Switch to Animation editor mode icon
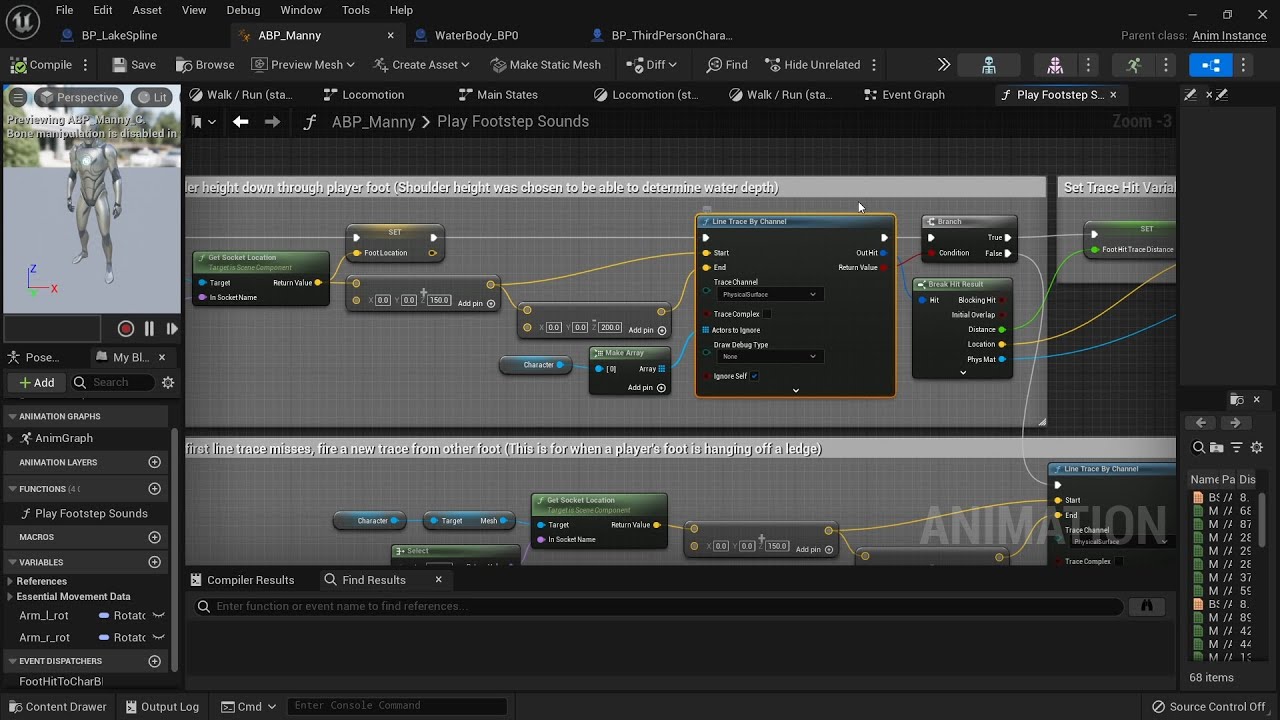This screenshot has width=1280, height=720. coord(1133,65)
